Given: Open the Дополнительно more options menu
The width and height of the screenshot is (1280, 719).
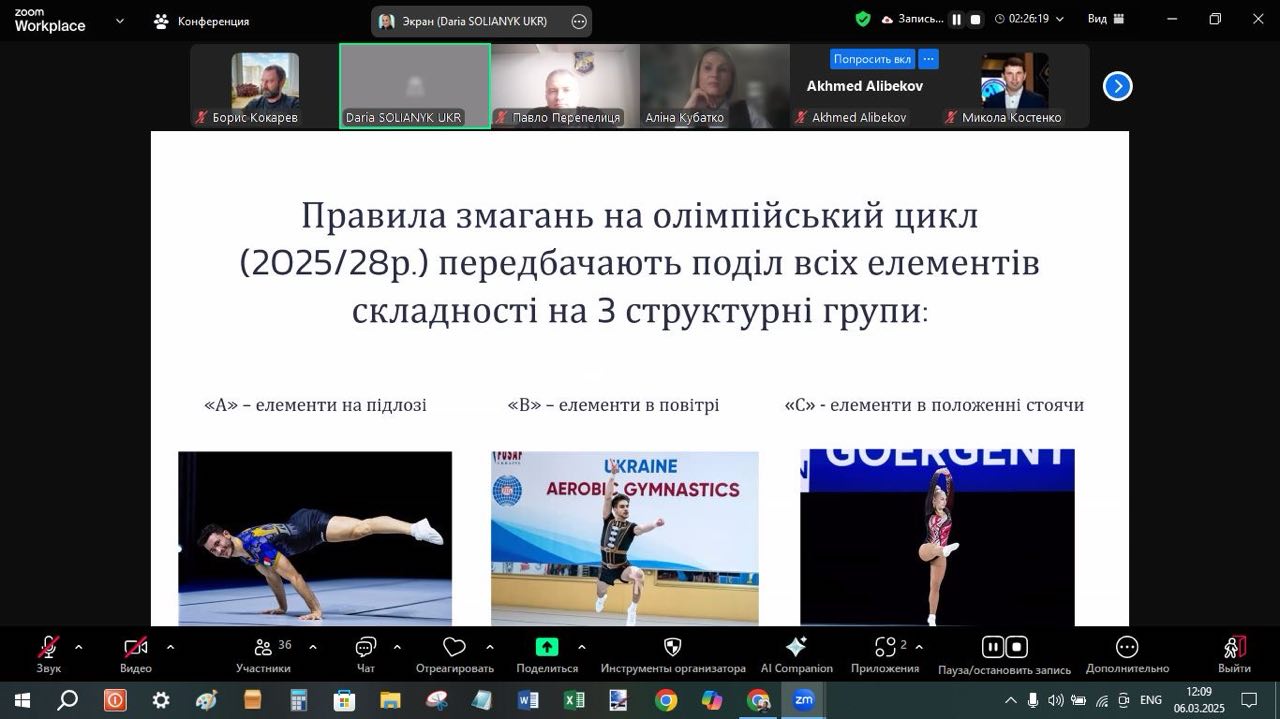Looking at the screenshot, I should 1127,653.
